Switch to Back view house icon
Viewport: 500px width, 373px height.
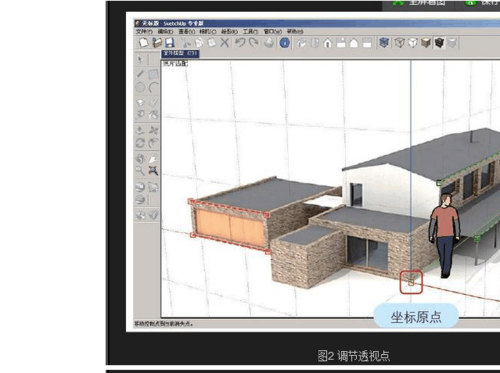[x=354, y=43]
